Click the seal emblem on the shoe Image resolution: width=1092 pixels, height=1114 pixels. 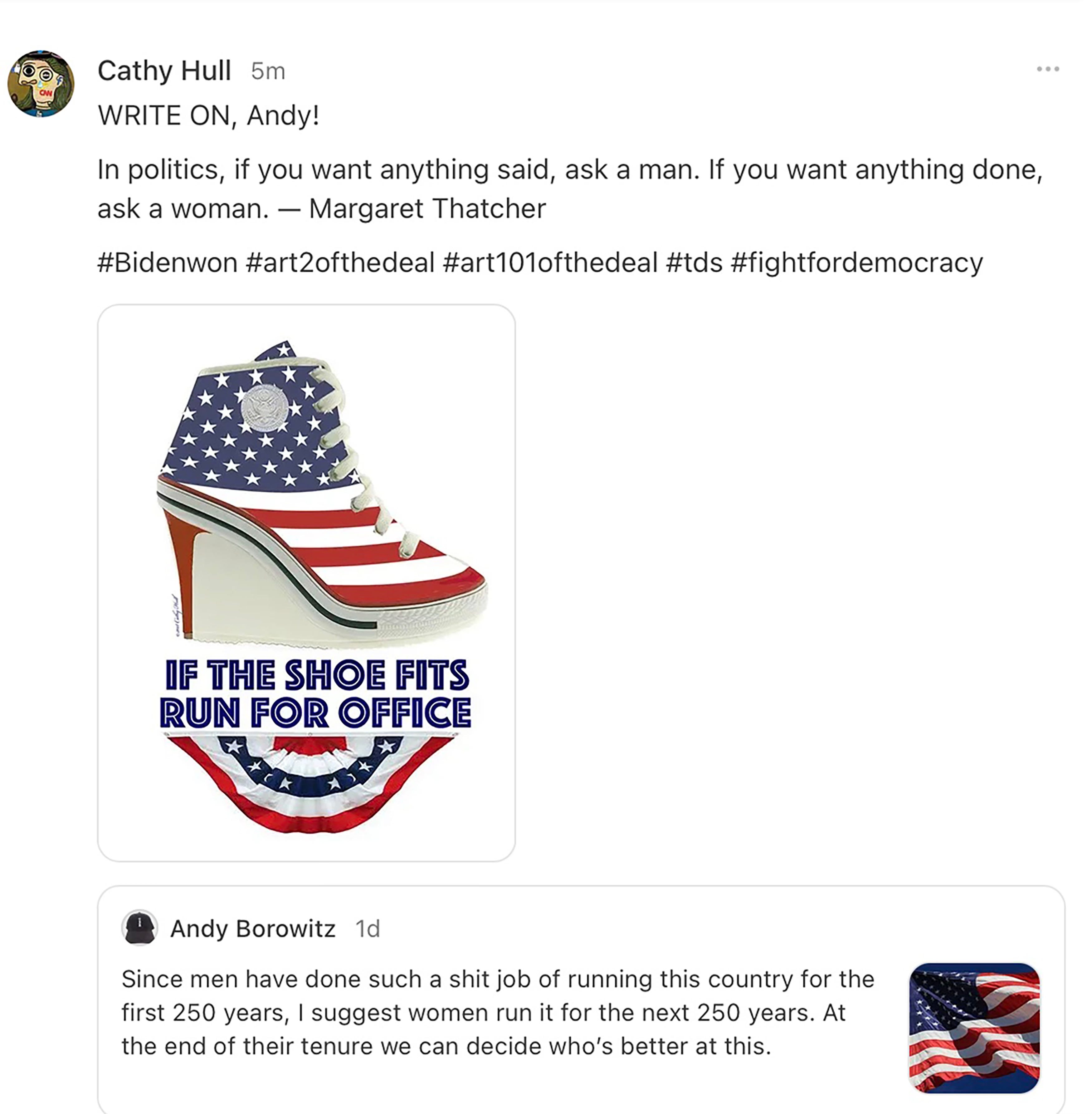tap(264, 408)
